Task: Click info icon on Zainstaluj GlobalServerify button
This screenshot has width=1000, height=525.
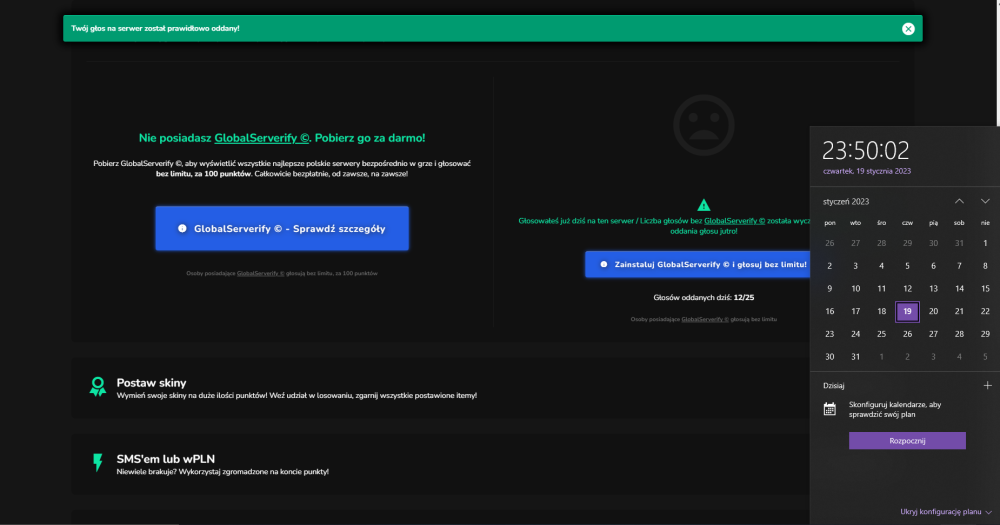Action: [603, 264]
